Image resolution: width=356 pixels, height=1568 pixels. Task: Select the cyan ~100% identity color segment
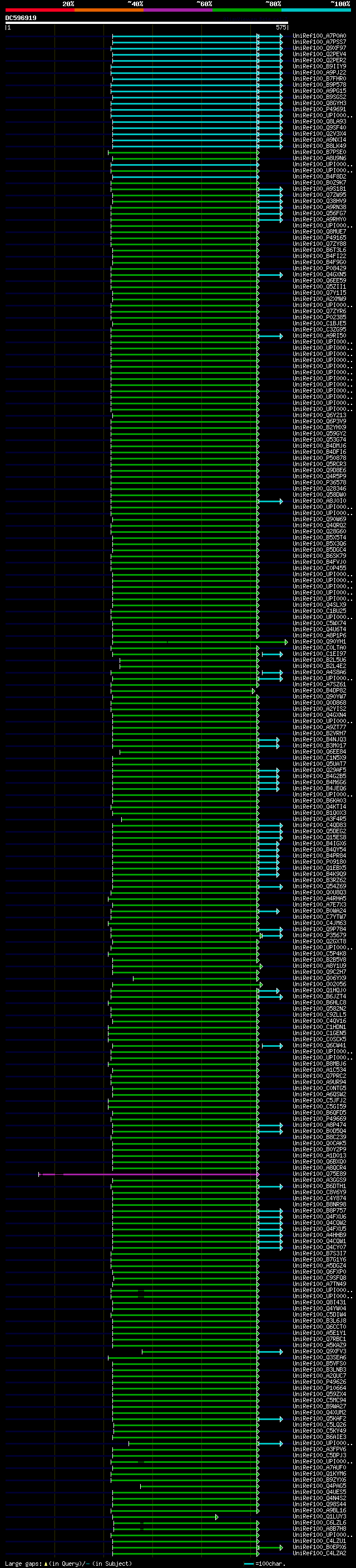click(317, 10)
